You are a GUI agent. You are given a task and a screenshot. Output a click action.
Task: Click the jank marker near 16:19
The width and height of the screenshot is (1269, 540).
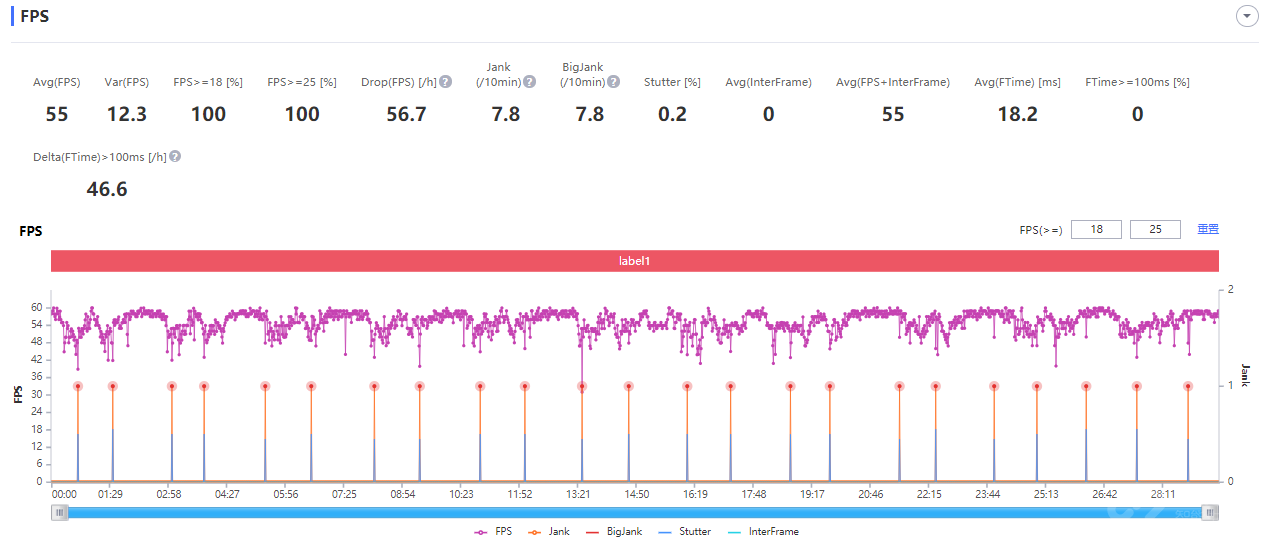pyautogui.click(x=687, y=386)
